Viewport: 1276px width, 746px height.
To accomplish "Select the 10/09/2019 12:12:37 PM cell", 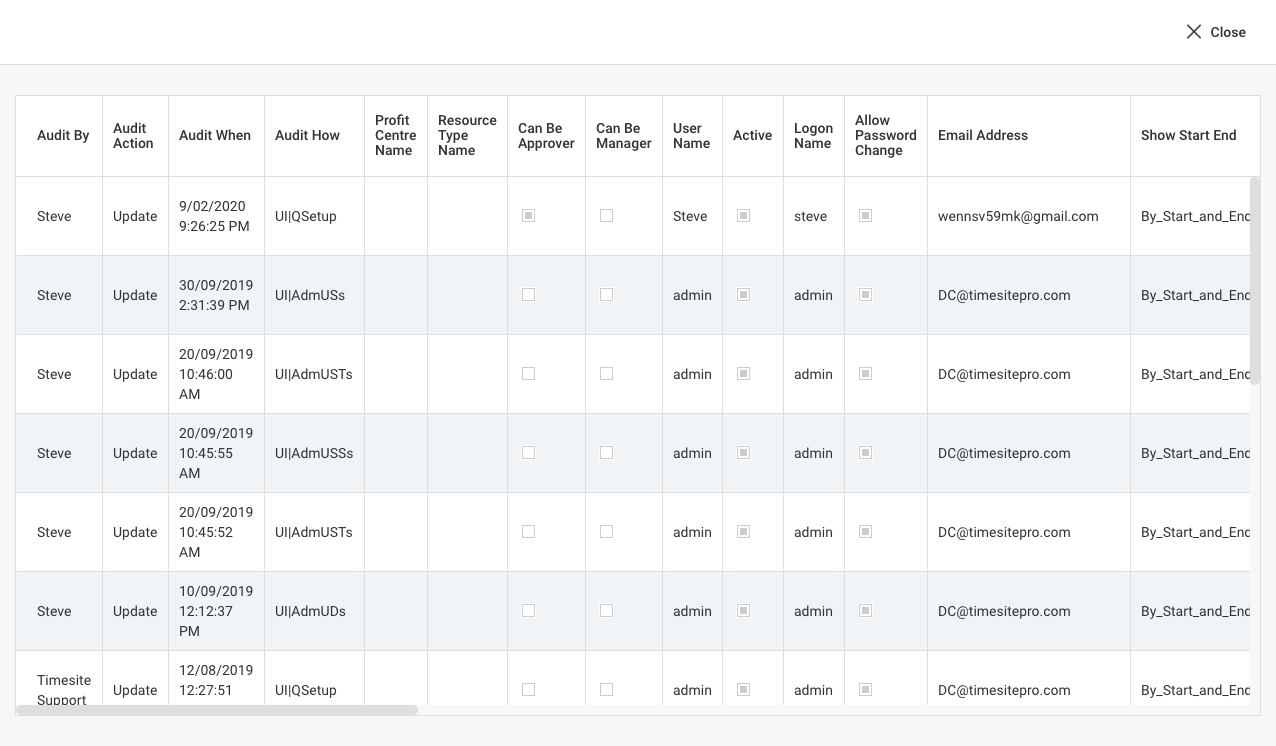I will pyautogui.click(x=216, y=611).
